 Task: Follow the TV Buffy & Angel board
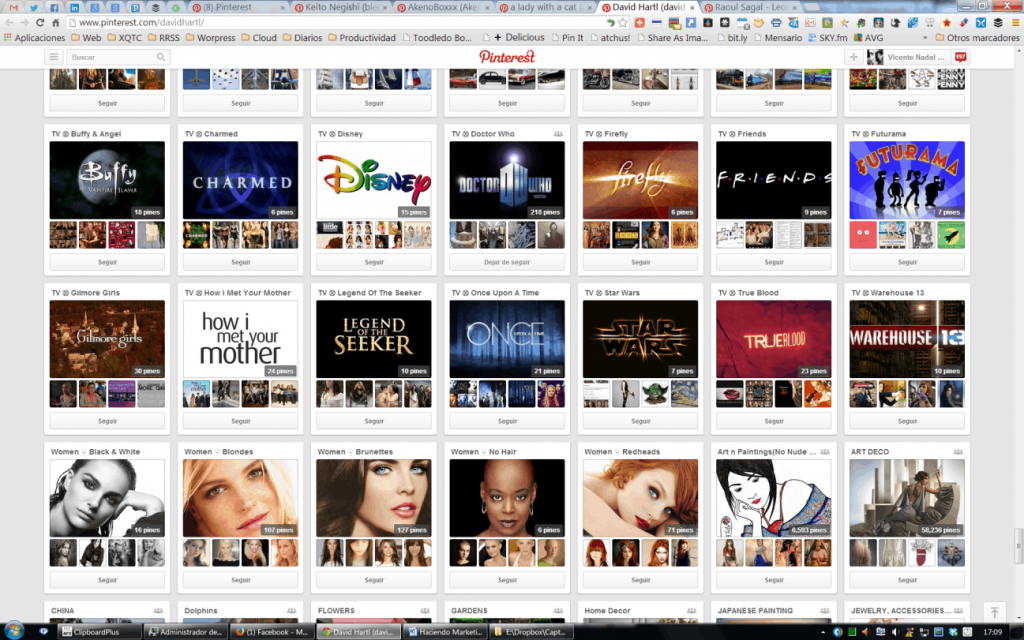(107, 262)
